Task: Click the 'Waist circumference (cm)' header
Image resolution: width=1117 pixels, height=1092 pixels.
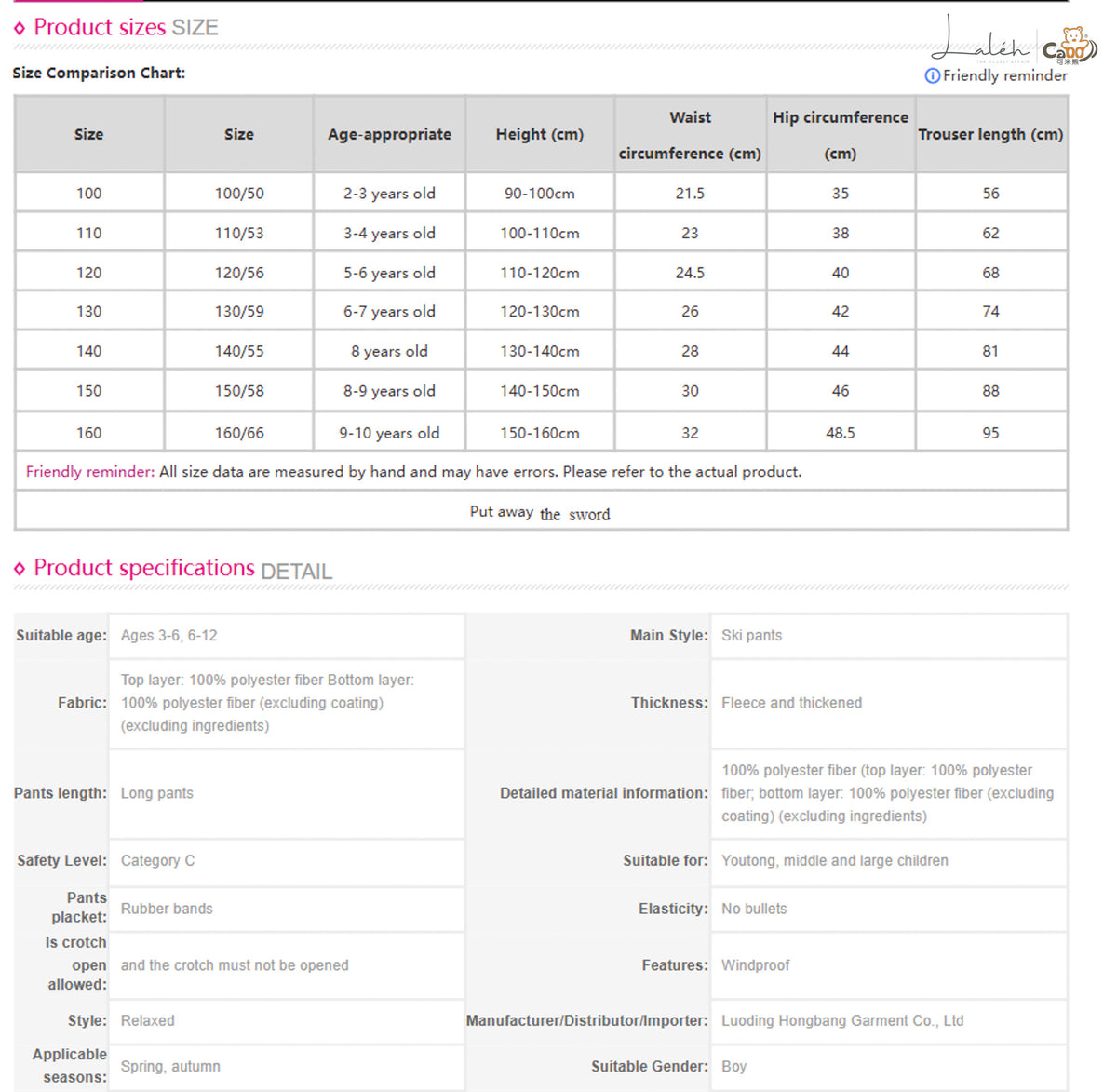Action: click(x=690, y=135)
